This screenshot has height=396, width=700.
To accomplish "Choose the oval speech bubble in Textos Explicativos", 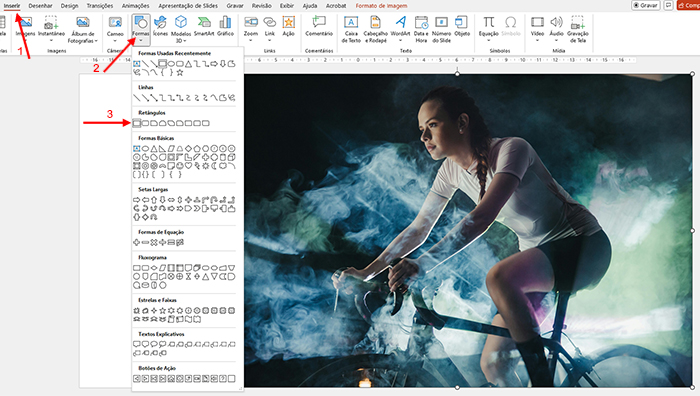I will (x=154, y=344).
